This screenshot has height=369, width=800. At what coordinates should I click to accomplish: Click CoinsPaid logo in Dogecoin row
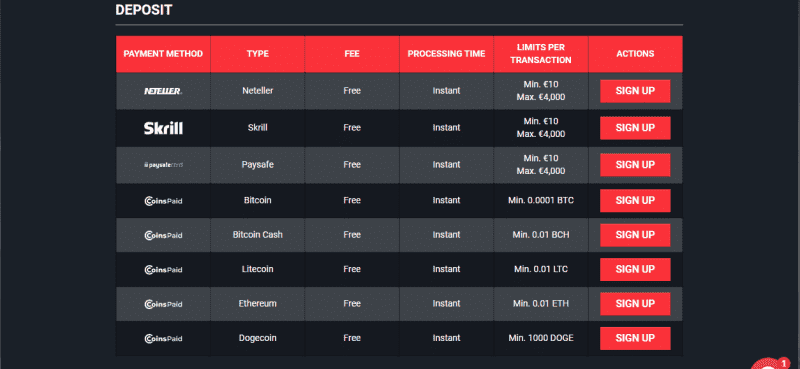tap(163, 338)
